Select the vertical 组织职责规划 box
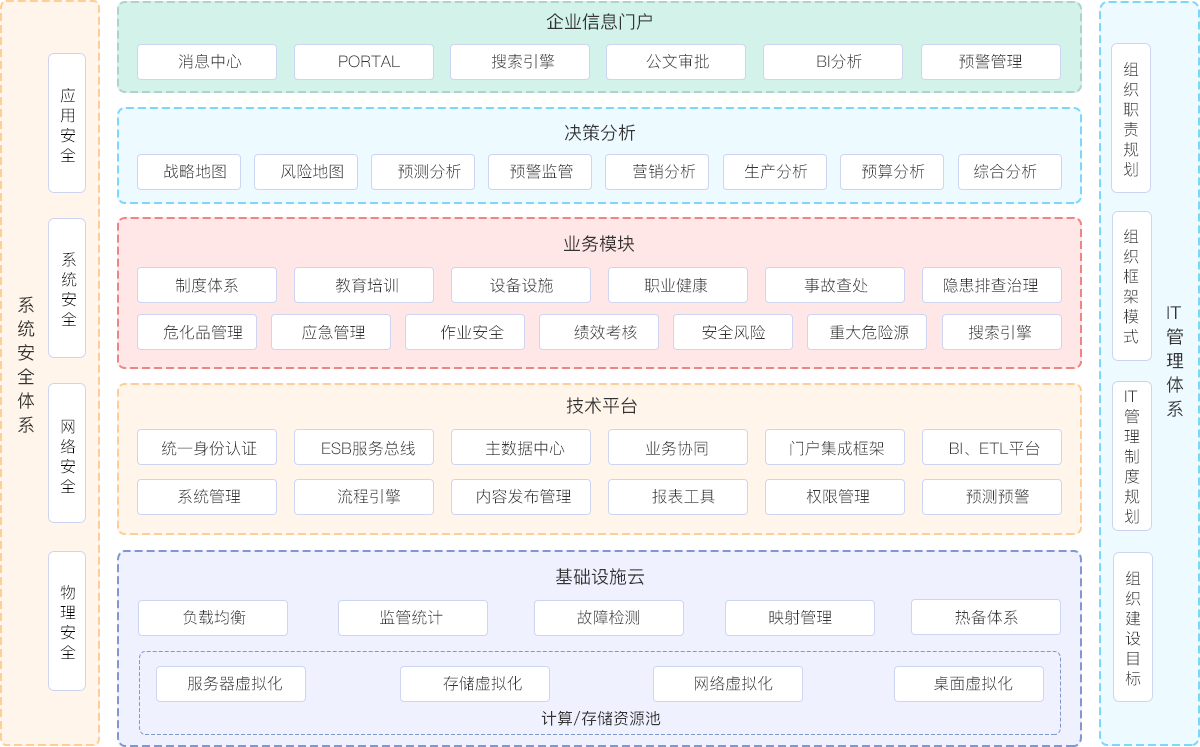Viewport: 1200px width, 747px height. point(1131,118)
